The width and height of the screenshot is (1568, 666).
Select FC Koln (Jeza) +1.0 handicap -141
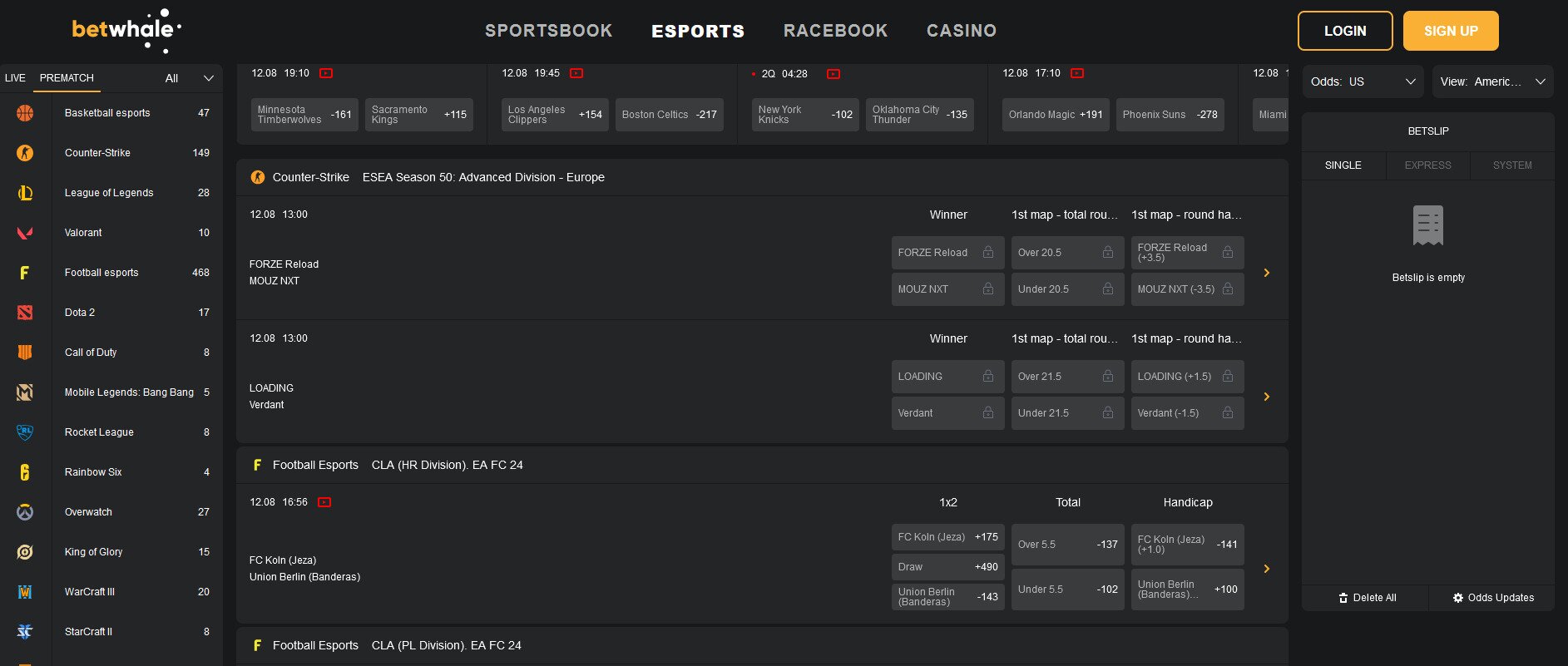1188,545
